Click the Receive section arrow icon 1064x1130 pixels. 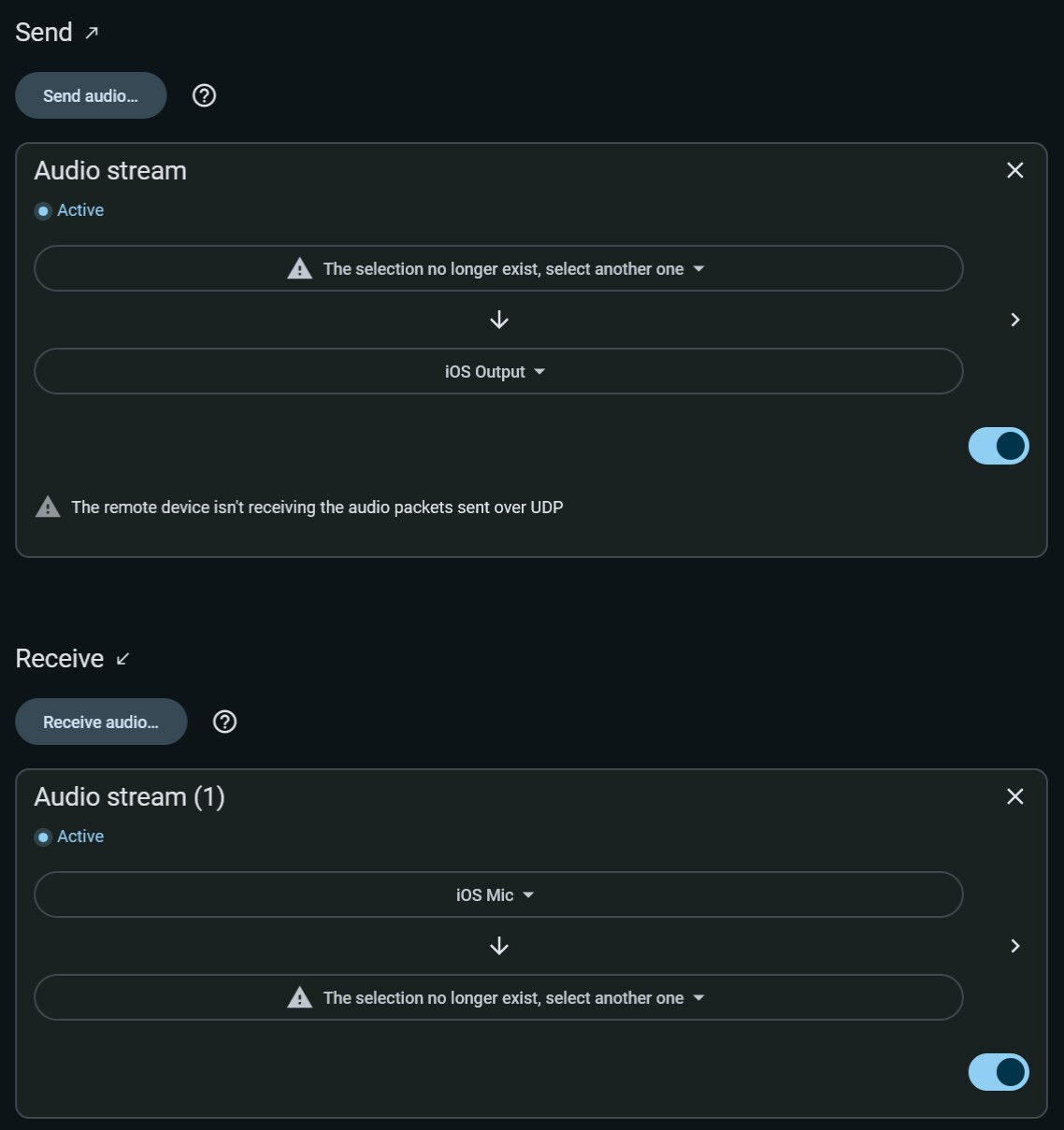[x=122, y=659]
